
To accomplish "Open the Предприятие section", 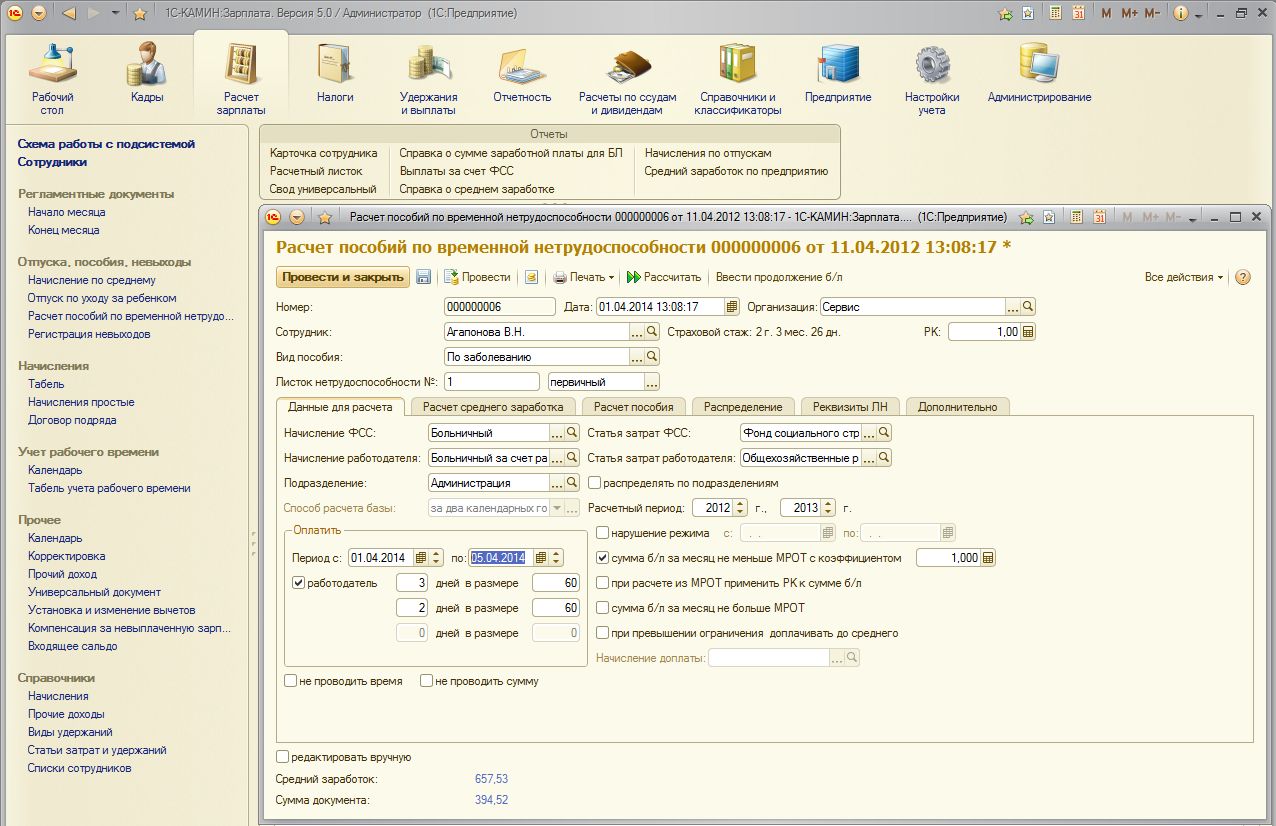I will [x=838, y=74].
